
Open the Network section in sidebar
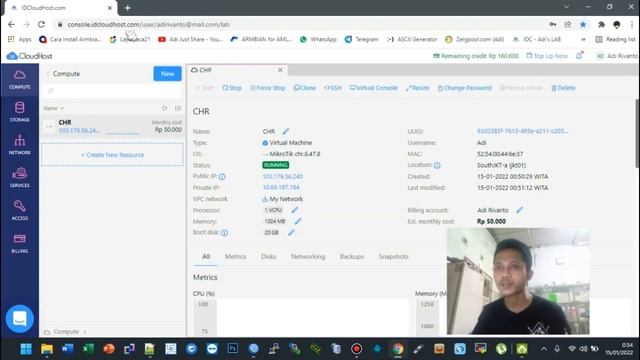20,145
